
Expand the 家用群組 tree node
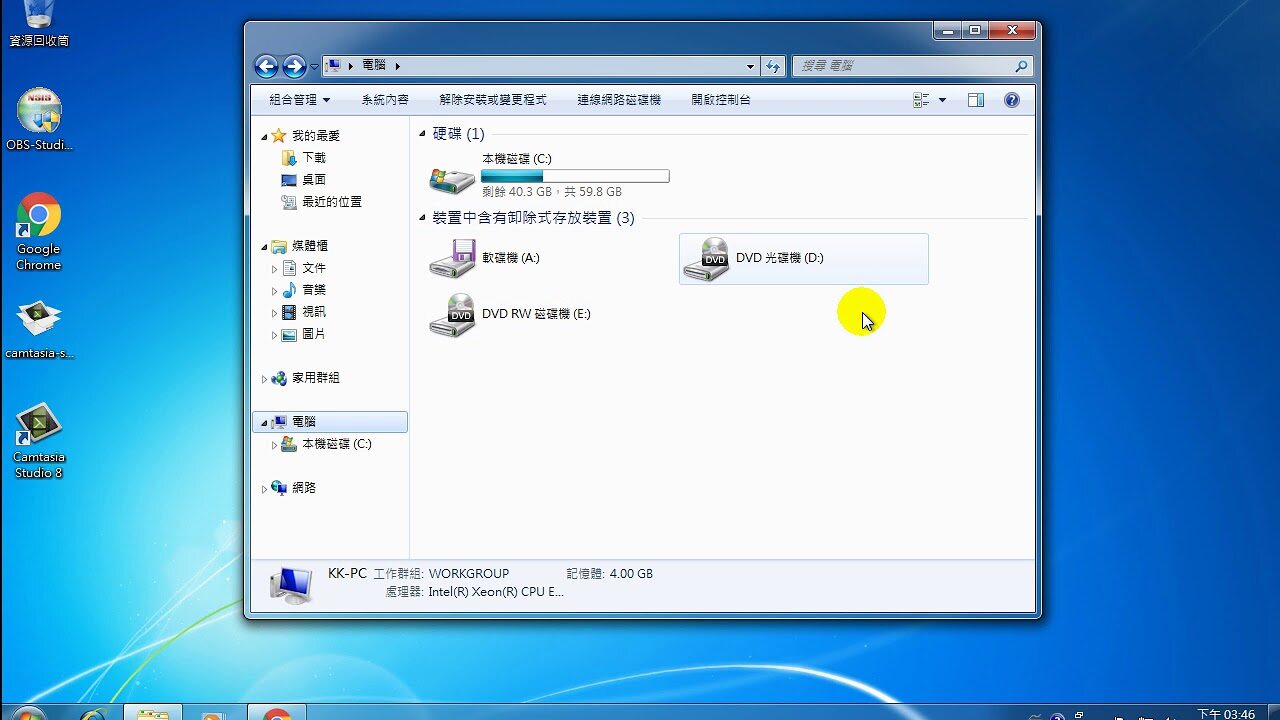pos(264,379)
